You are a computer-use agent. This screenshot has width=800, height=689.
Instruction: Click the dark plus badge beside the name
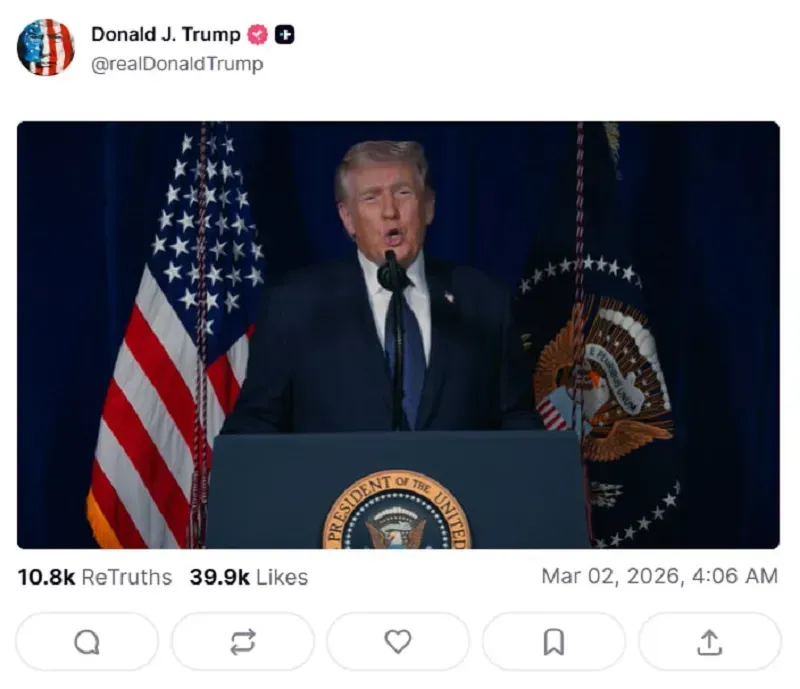coord(285,35)
